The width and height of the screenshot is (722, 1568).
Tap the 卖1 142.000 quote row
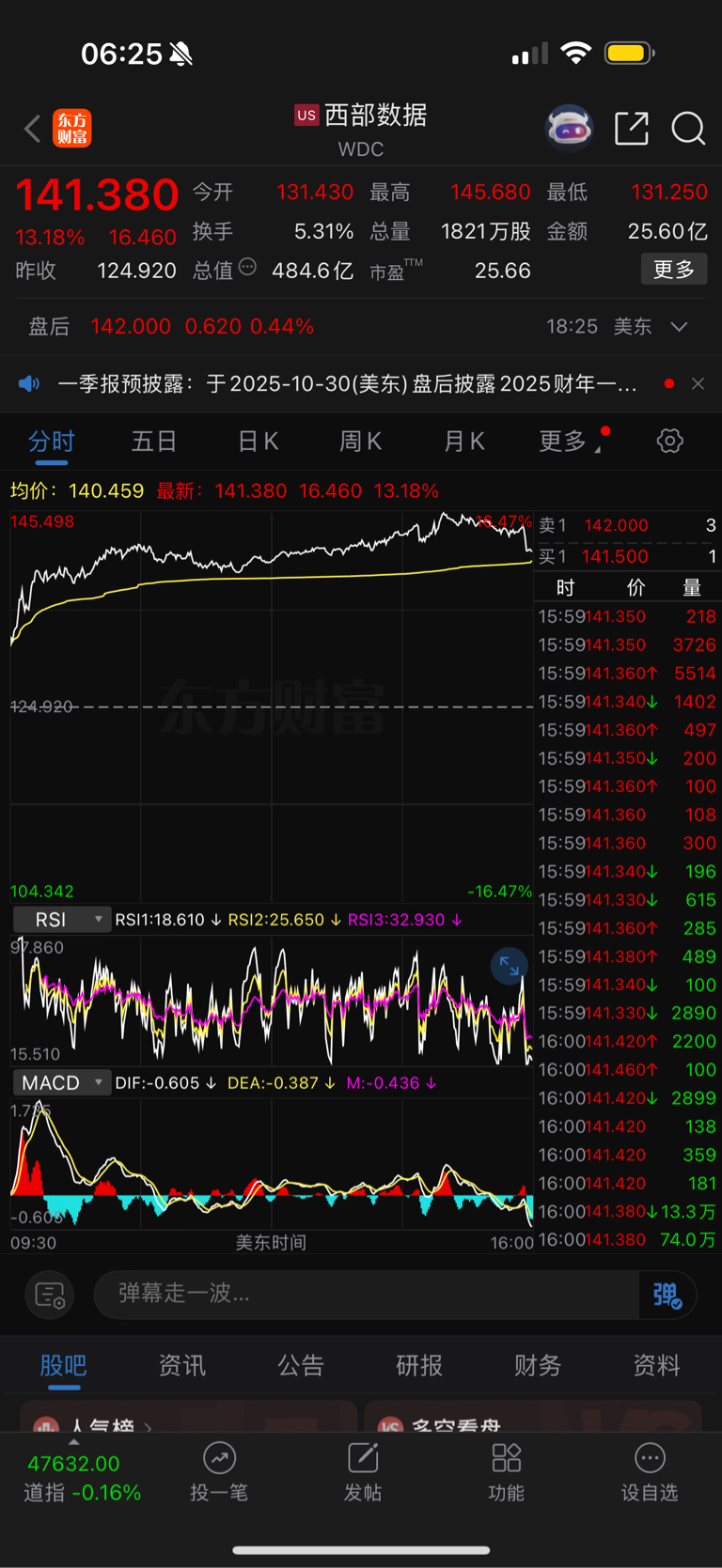tap(627, 525)
